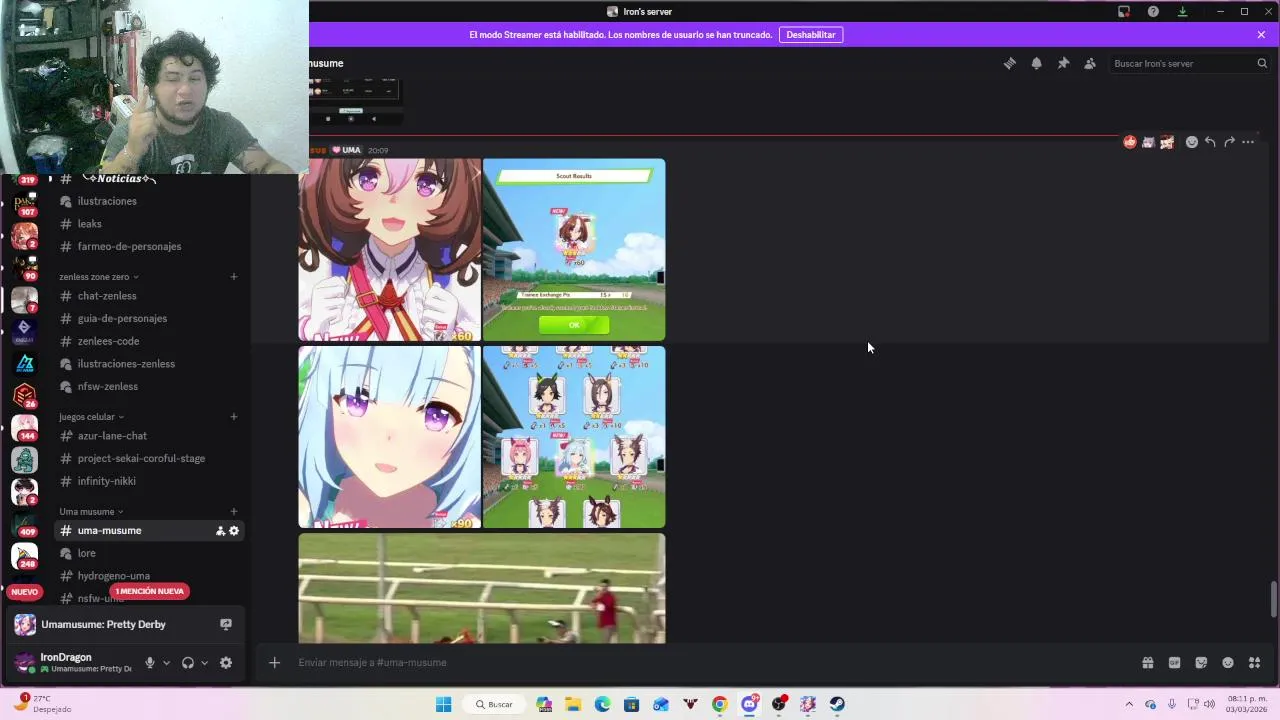Open the brown-haired character image

[390, 250]
